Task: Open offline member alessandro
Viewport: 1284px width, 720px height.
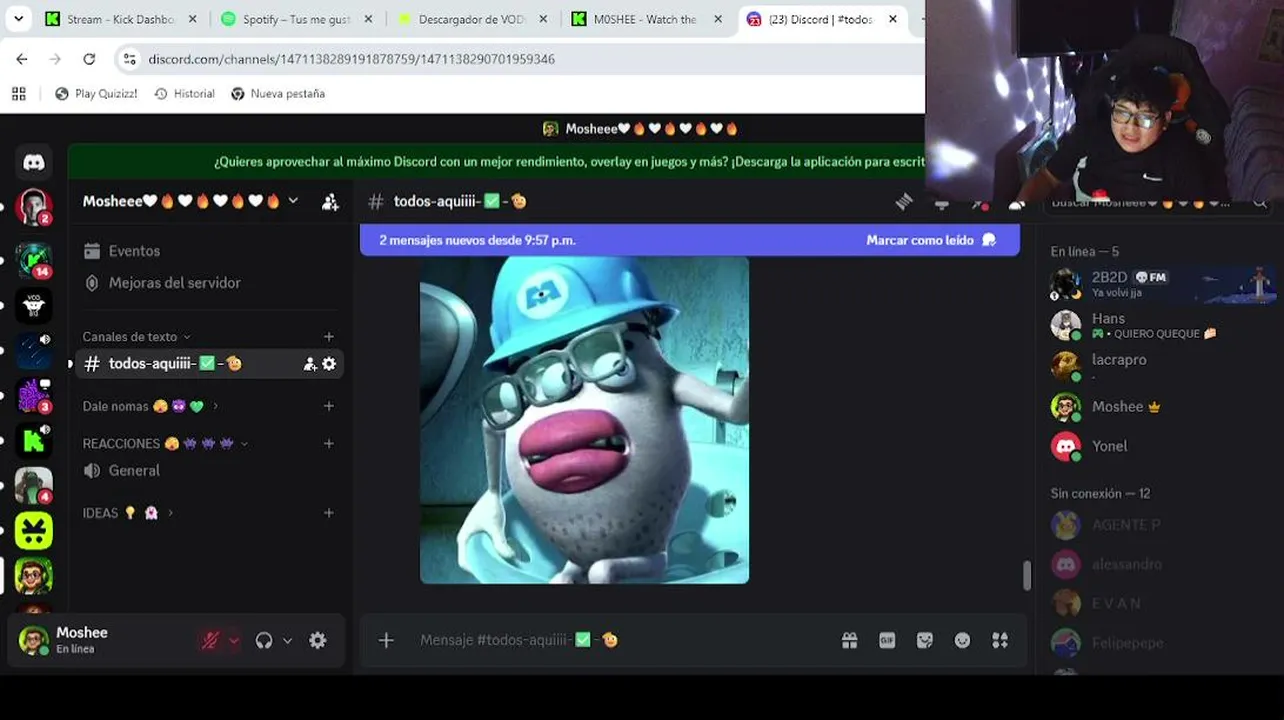Action: pyautogui.click(x=1162, y=564)
